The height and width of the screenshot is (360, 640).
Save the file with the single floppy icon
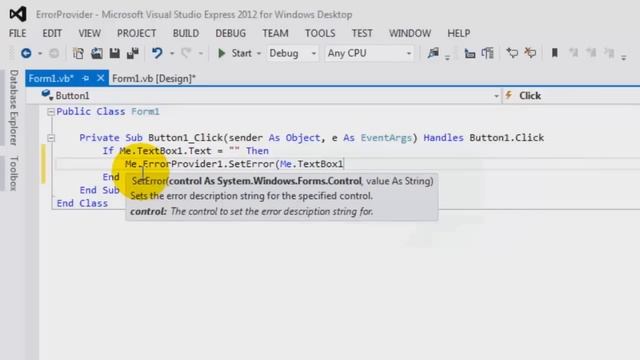point(115,53)
